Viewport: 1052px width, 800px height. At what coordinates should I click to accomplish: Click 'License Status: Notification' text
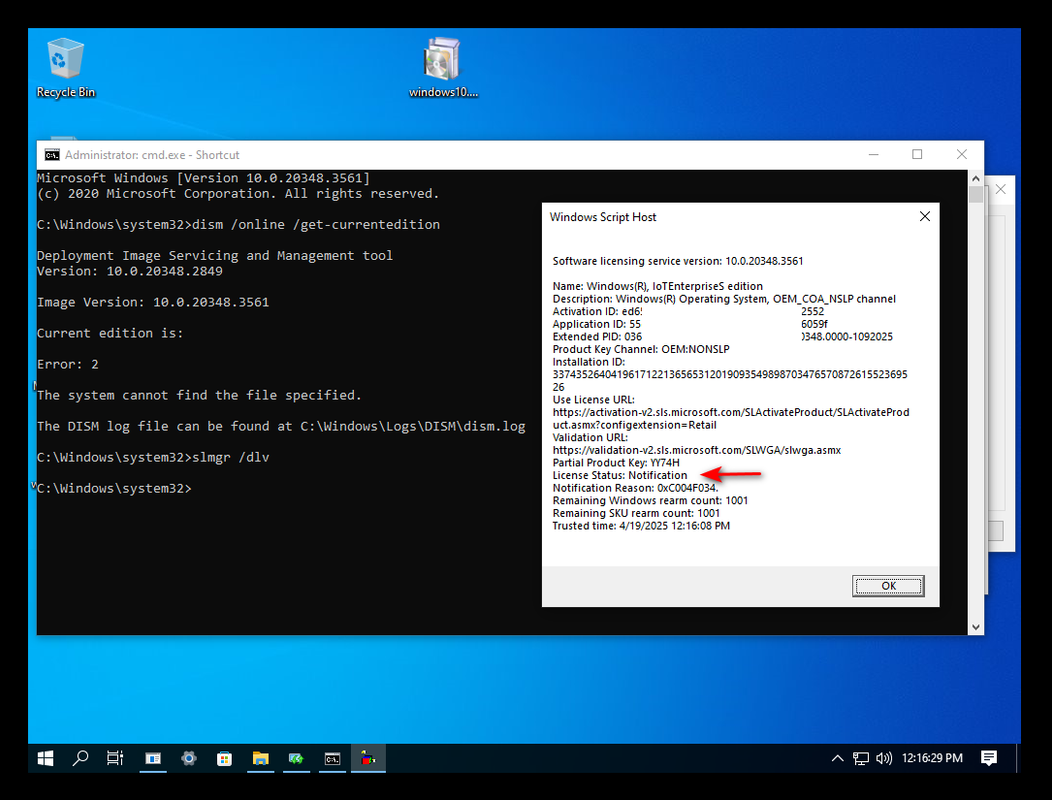[x=620, y=475]
